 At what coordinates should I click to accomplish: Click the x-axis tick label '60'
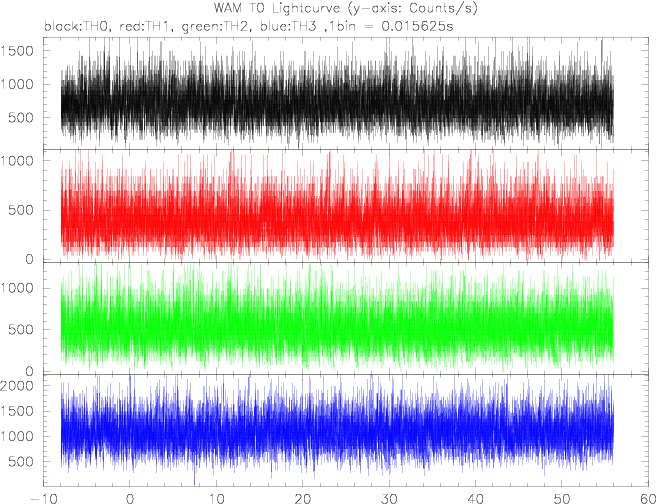pos(648,499)
